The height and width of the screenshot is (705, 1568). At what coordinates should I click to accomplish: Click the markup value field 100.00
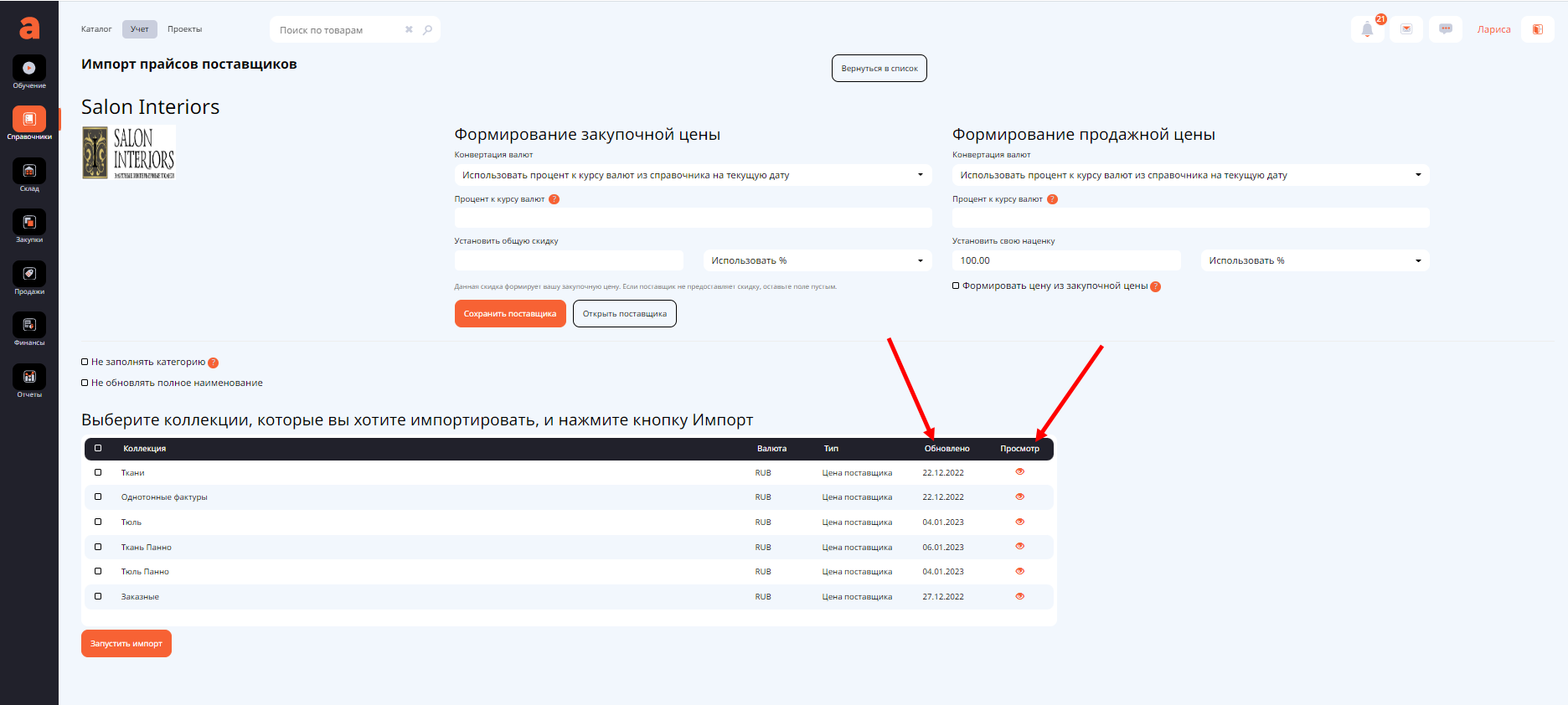click(1065, 260)
